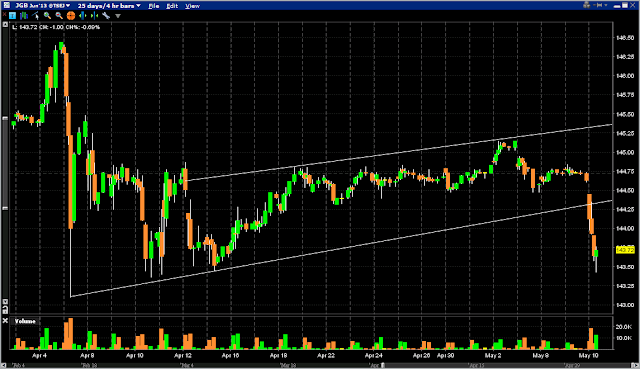Open the Edit menu
Viewport: 640px width, 369px height.
click(172, 6)
